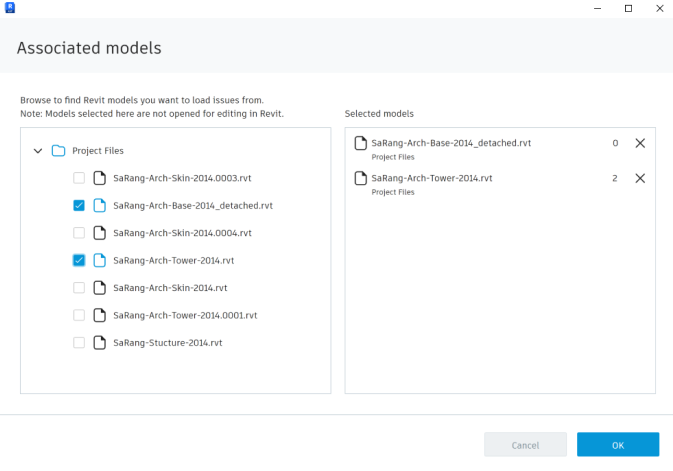The width and height of the screenshot is (673, 471).
Task: Click the SaRang-Stucture-2014.rvt file icon
Action: 99,342
